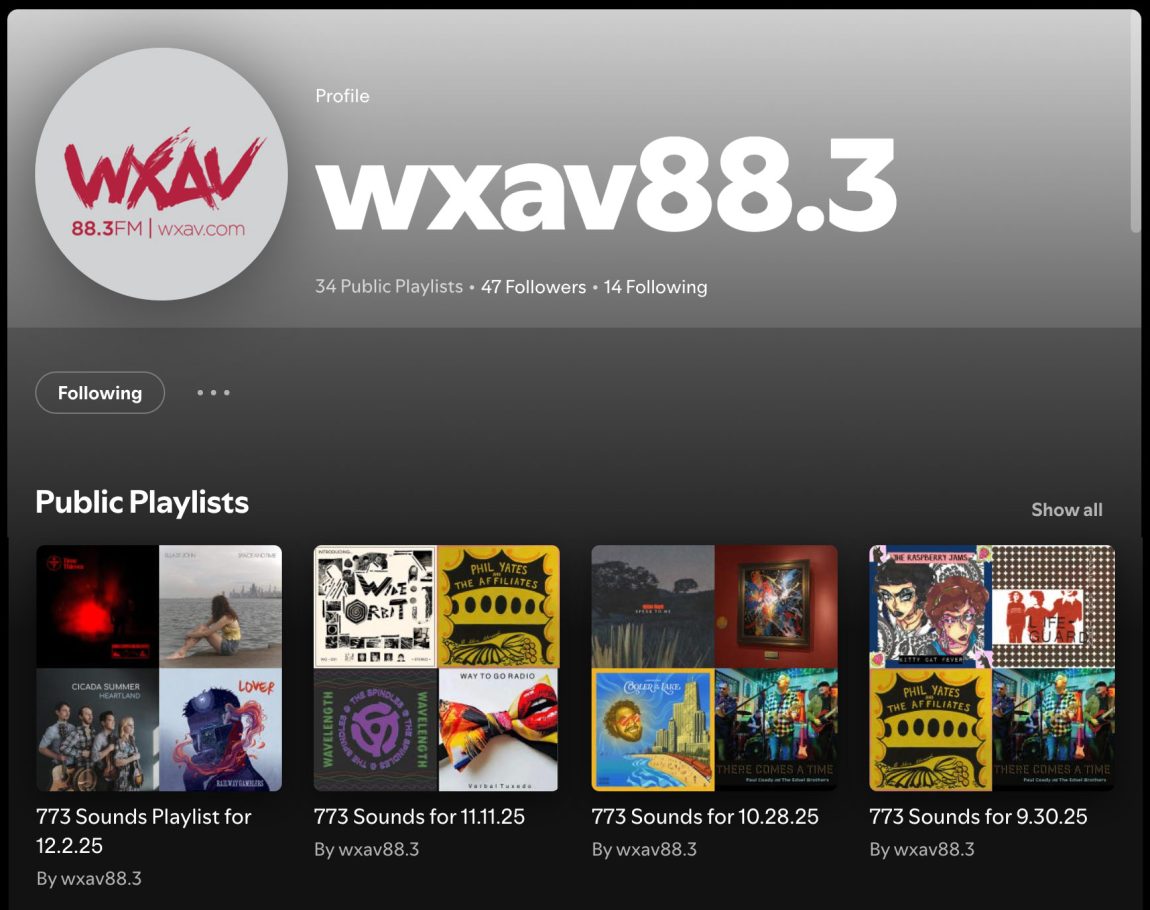
Task: Click By wxav88.3 under the 11.11.25 playlist
Action: (367, 850)
